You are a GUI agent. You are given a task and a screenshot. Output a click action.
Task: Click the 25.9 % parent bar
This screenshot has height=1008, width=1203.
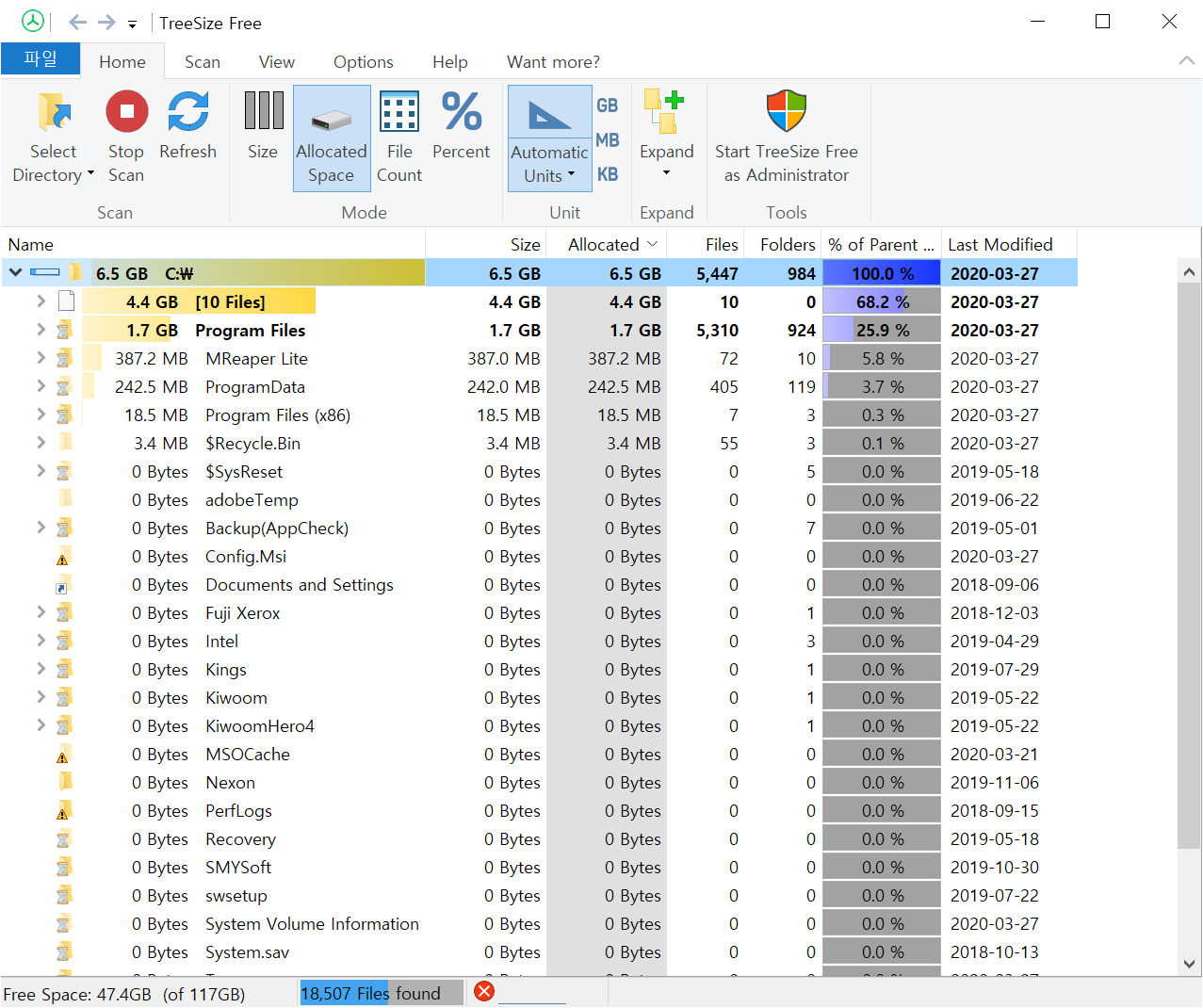pyautogui.click(x=882, y=330)
